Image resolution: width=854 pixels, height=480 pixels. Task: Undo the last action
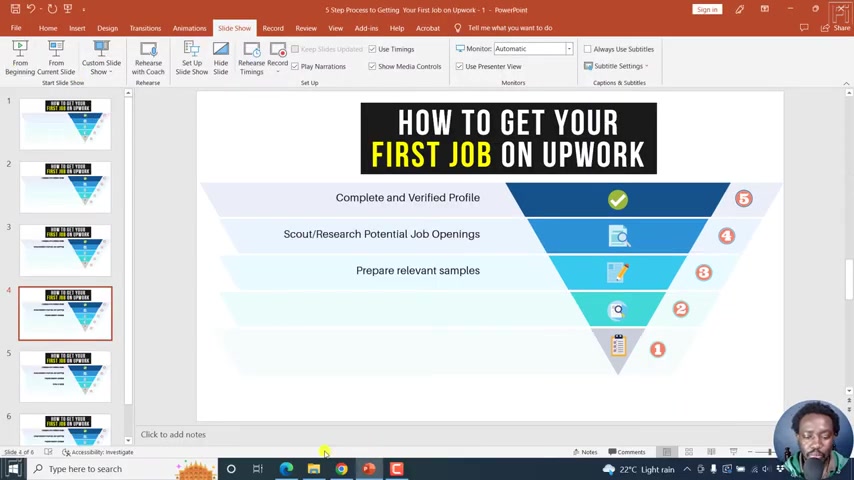click(31, 9)
